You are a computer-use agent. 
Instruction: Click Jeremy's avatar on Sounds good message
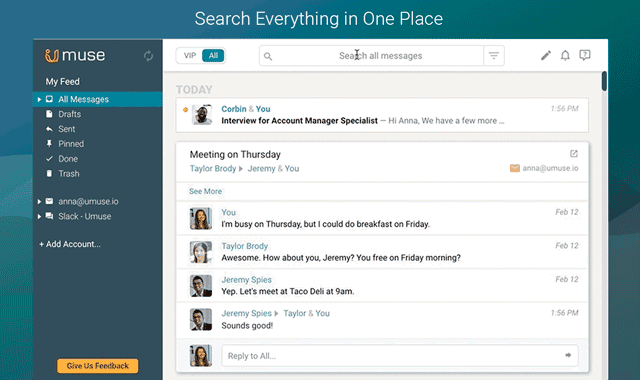coord(201,319)
